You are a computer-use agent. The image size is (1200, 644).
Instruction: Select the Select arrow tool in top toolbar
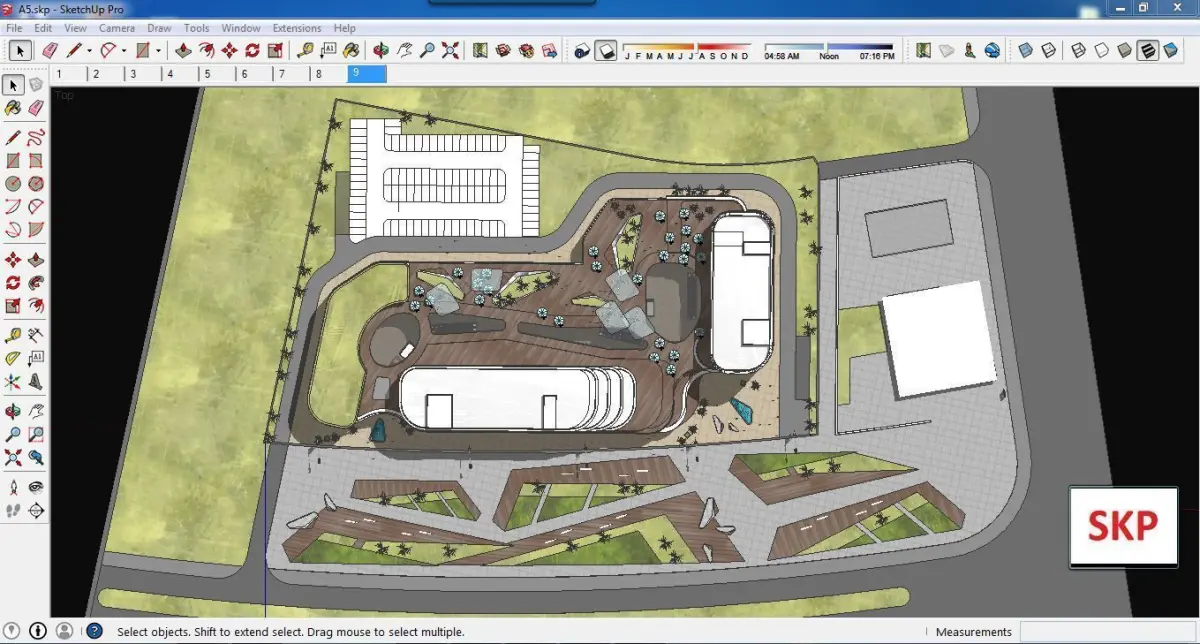(21, 50)
